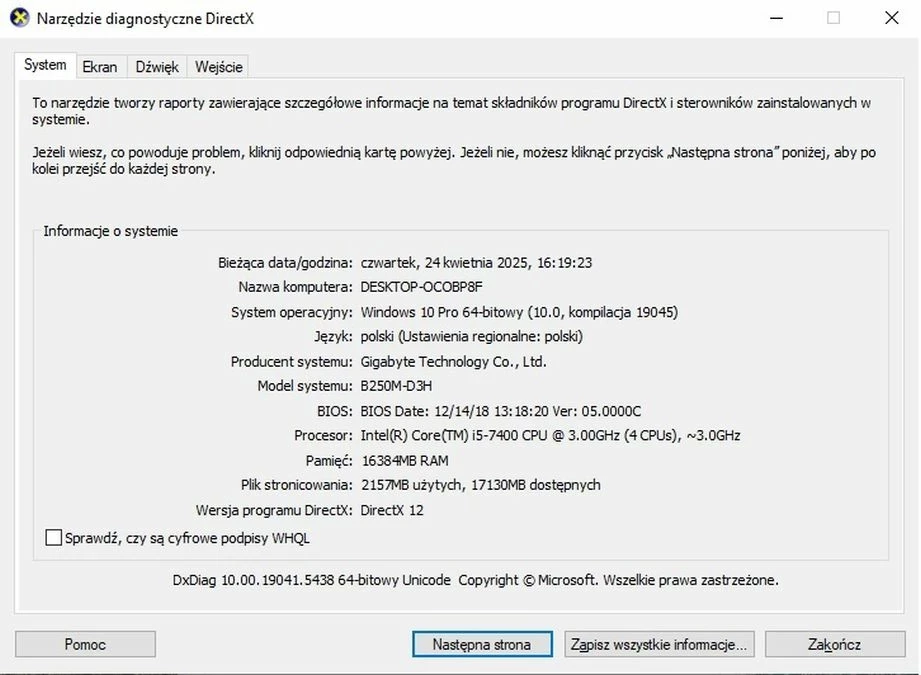Viewport: 921px width, 675px height.
Task: Exit using the Zakończ button
Action: click(834, 645)
